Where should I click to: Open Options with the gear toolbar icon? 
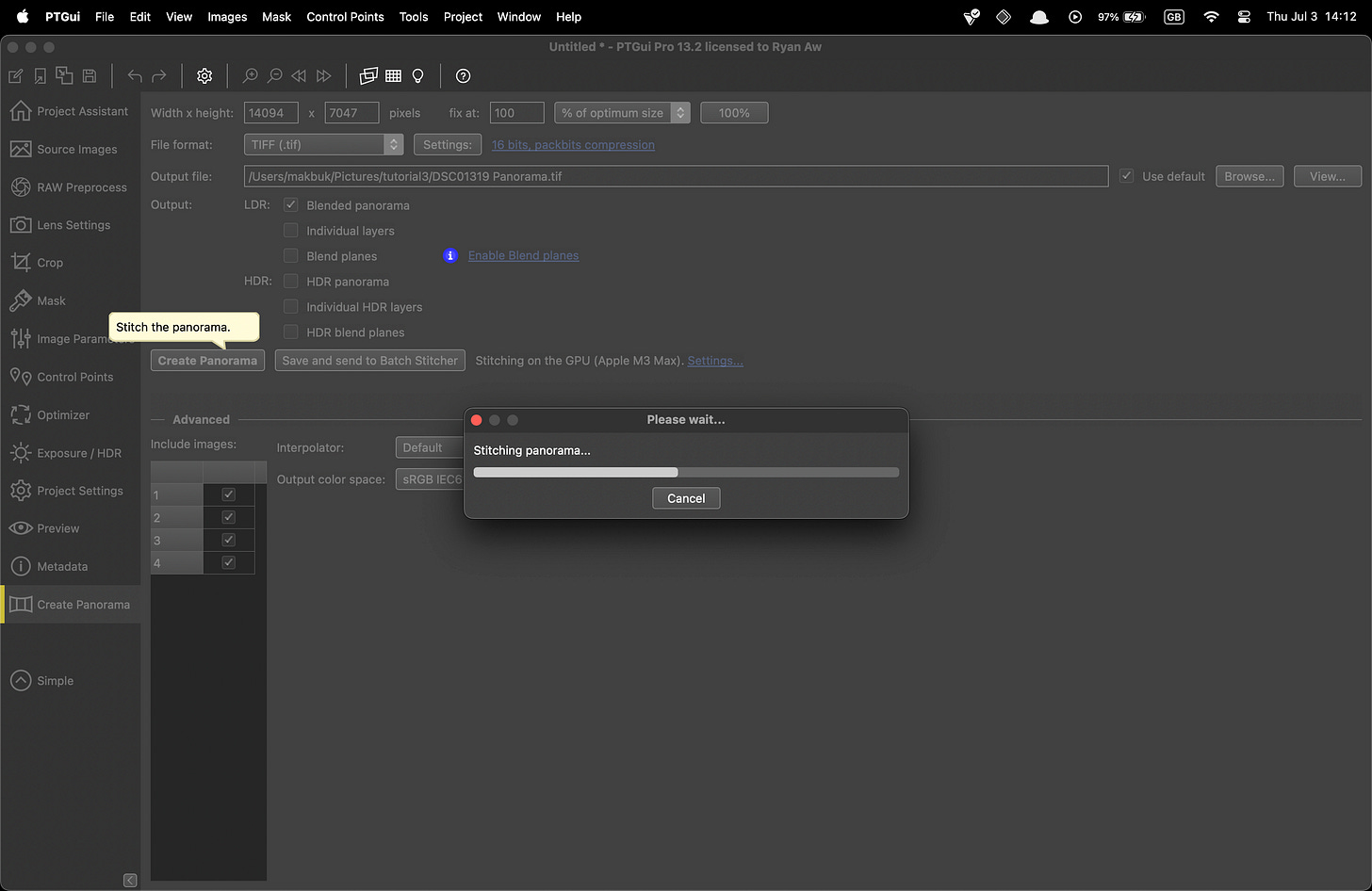tap(204, 76)
